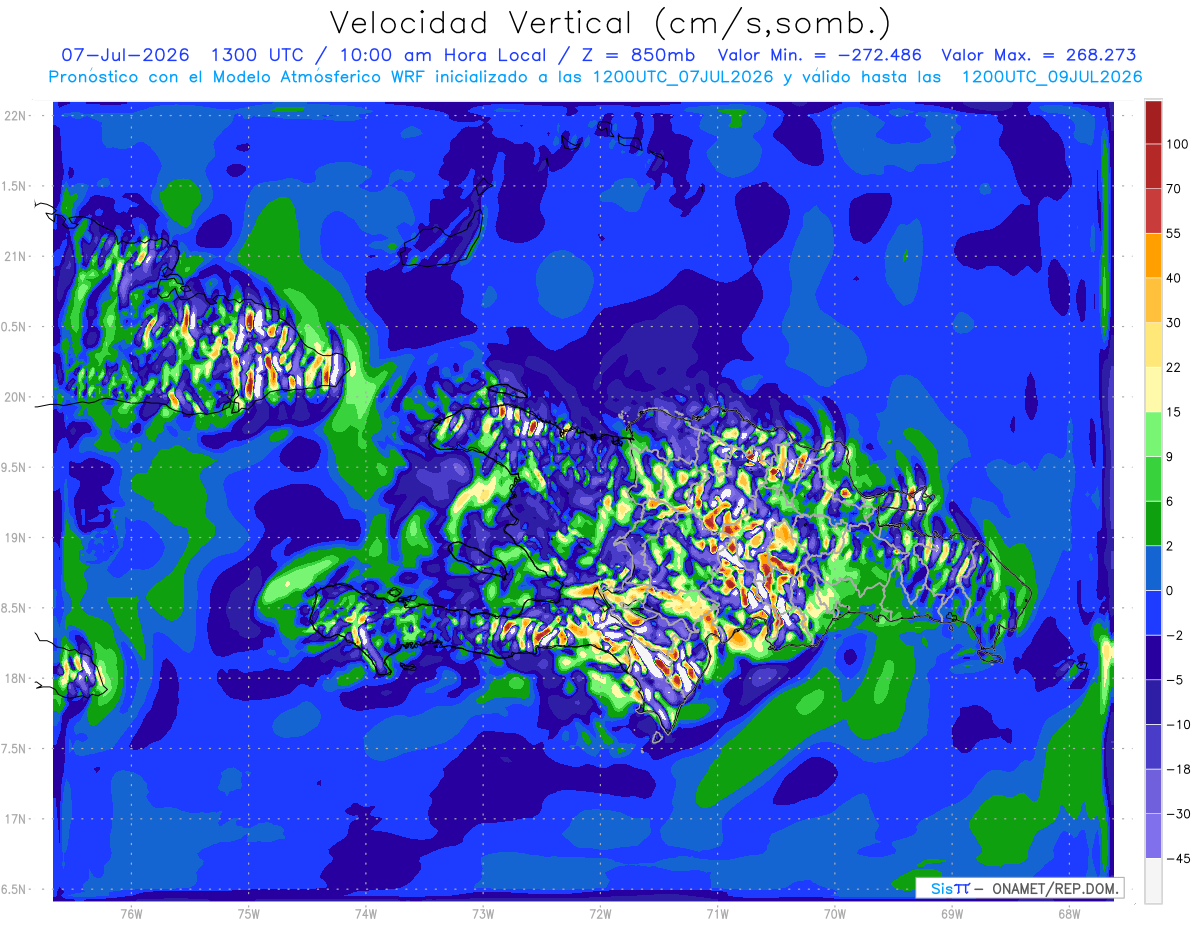Click the '20N' latitude label
This screenshot has height=927, width=1200.
(15, 397)
